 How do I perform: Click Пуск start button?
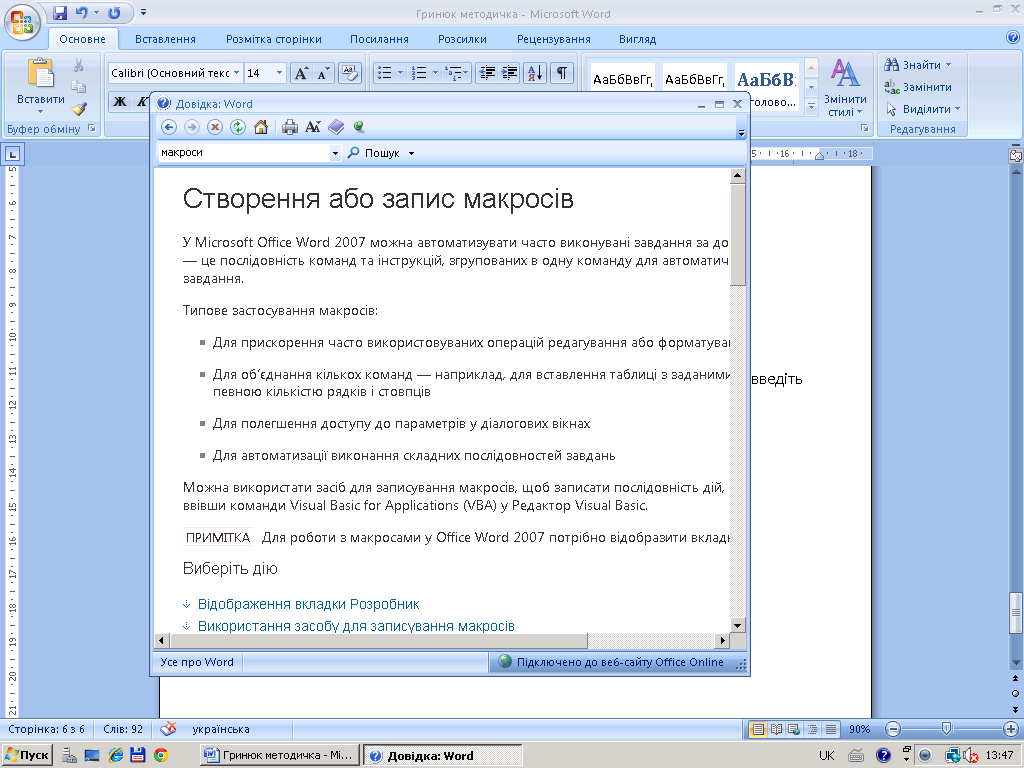tap(27, 756)
